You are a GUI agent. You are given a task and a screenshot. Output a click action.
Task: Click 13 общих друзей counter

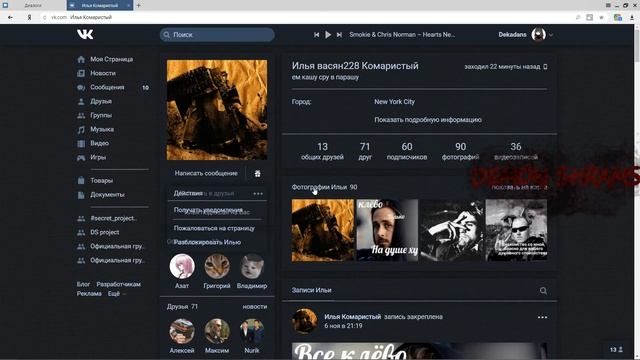click(x=322, y=151)
